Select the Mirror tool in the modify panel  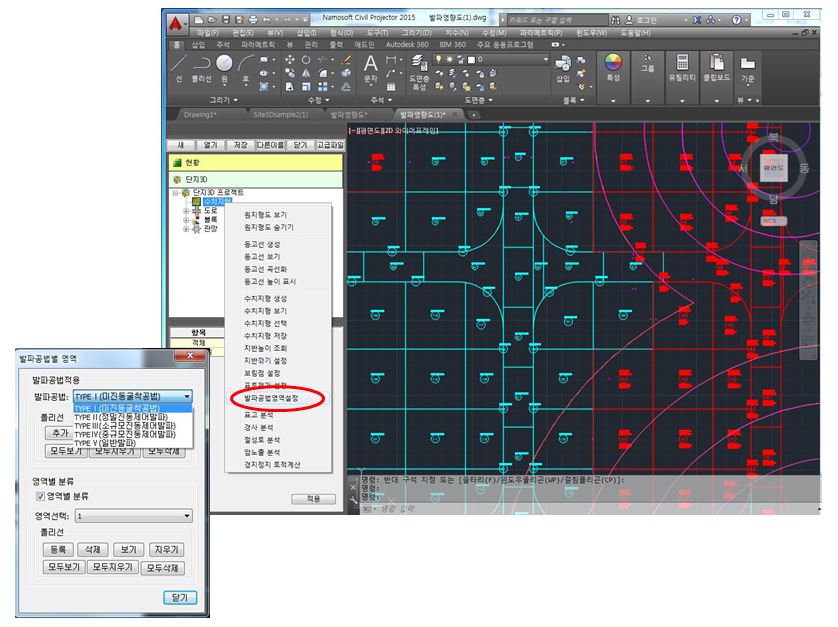[306, 73]
